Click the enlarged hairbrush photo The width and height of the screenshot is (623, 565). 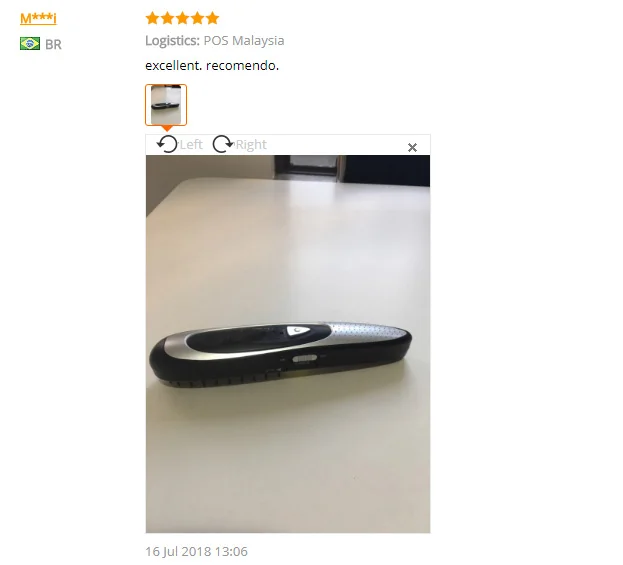288,344
